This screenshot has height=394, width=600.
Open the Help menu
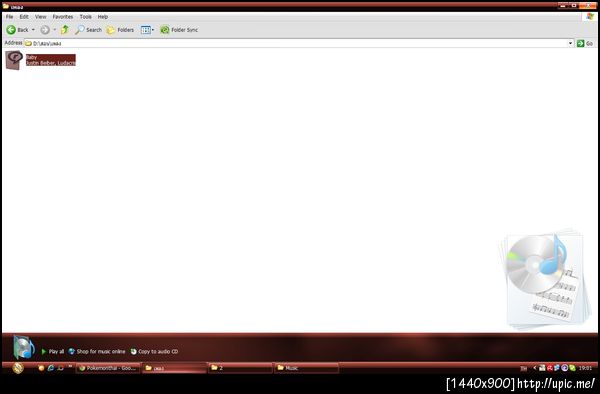click(x=103, y=17)
